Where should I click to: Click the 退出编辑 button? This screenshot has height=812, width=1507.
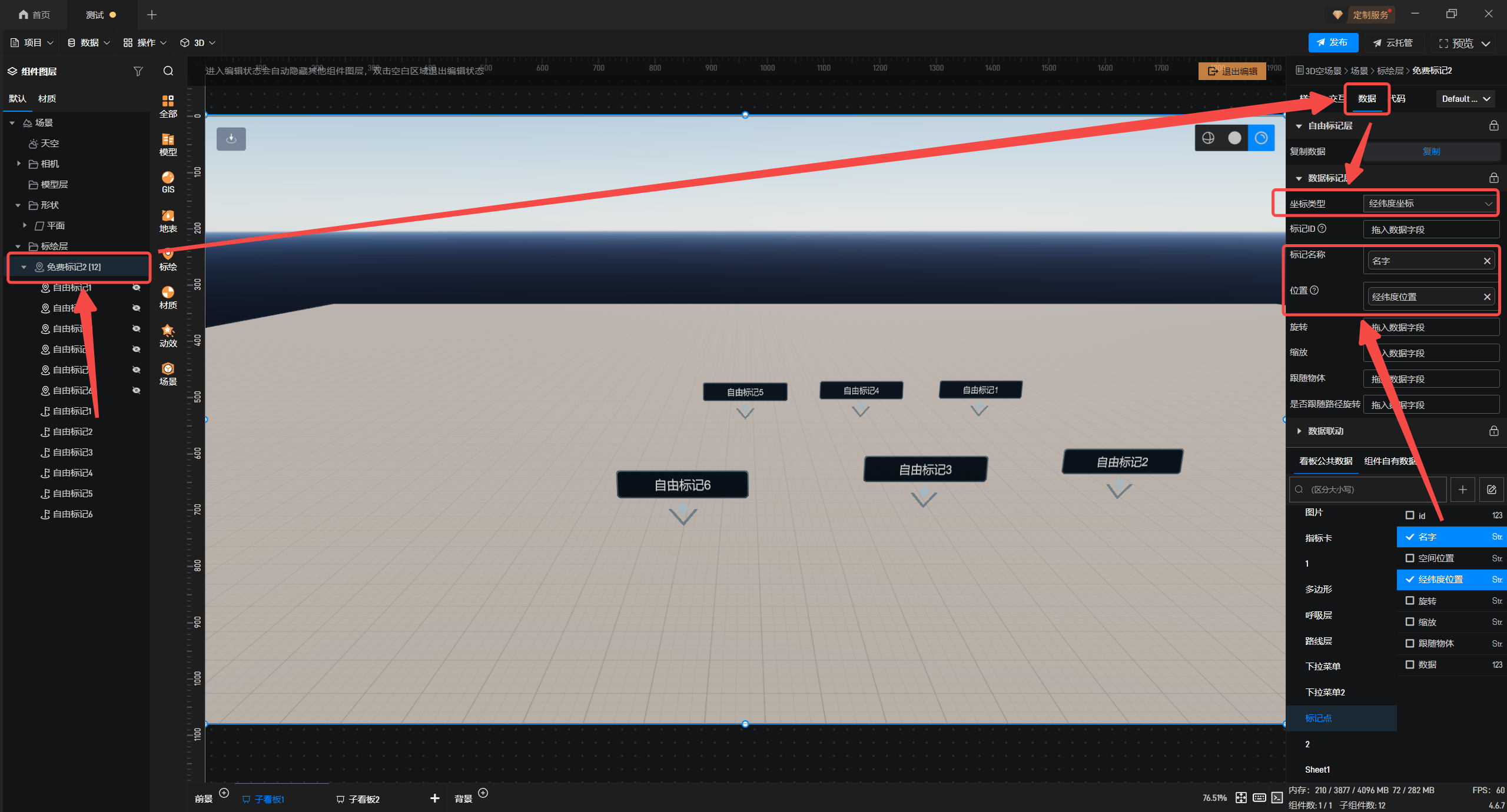click(1232, 71)
